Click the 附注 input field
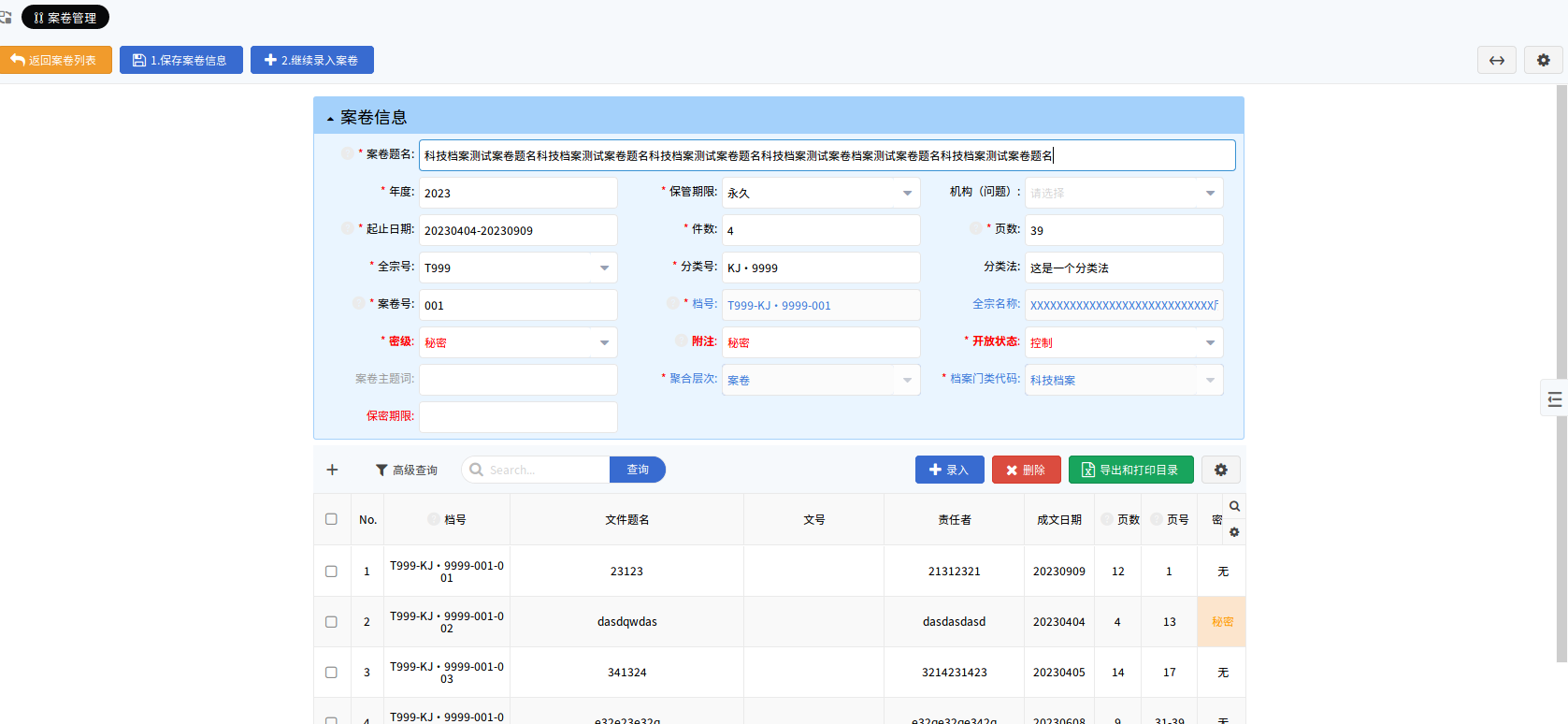 click(x=821, y=342)
